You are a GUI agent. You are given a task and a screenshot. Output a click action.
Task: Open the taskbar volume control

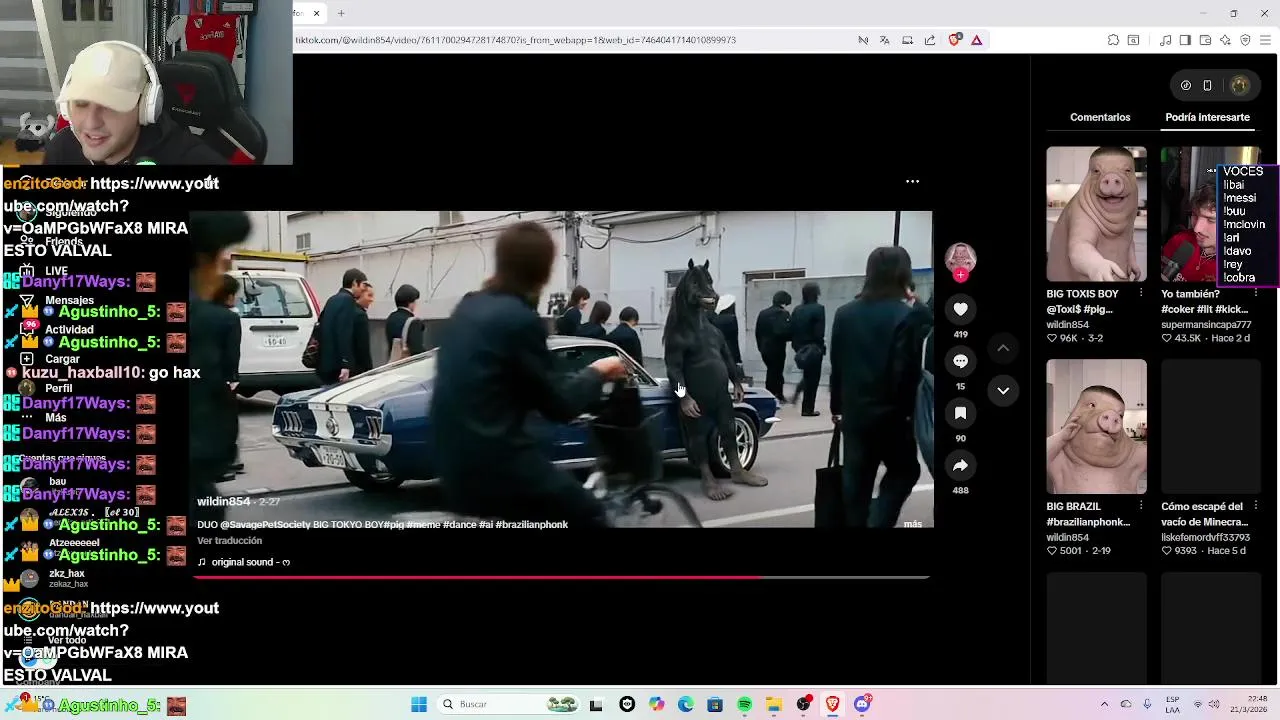click(1215, 704)
